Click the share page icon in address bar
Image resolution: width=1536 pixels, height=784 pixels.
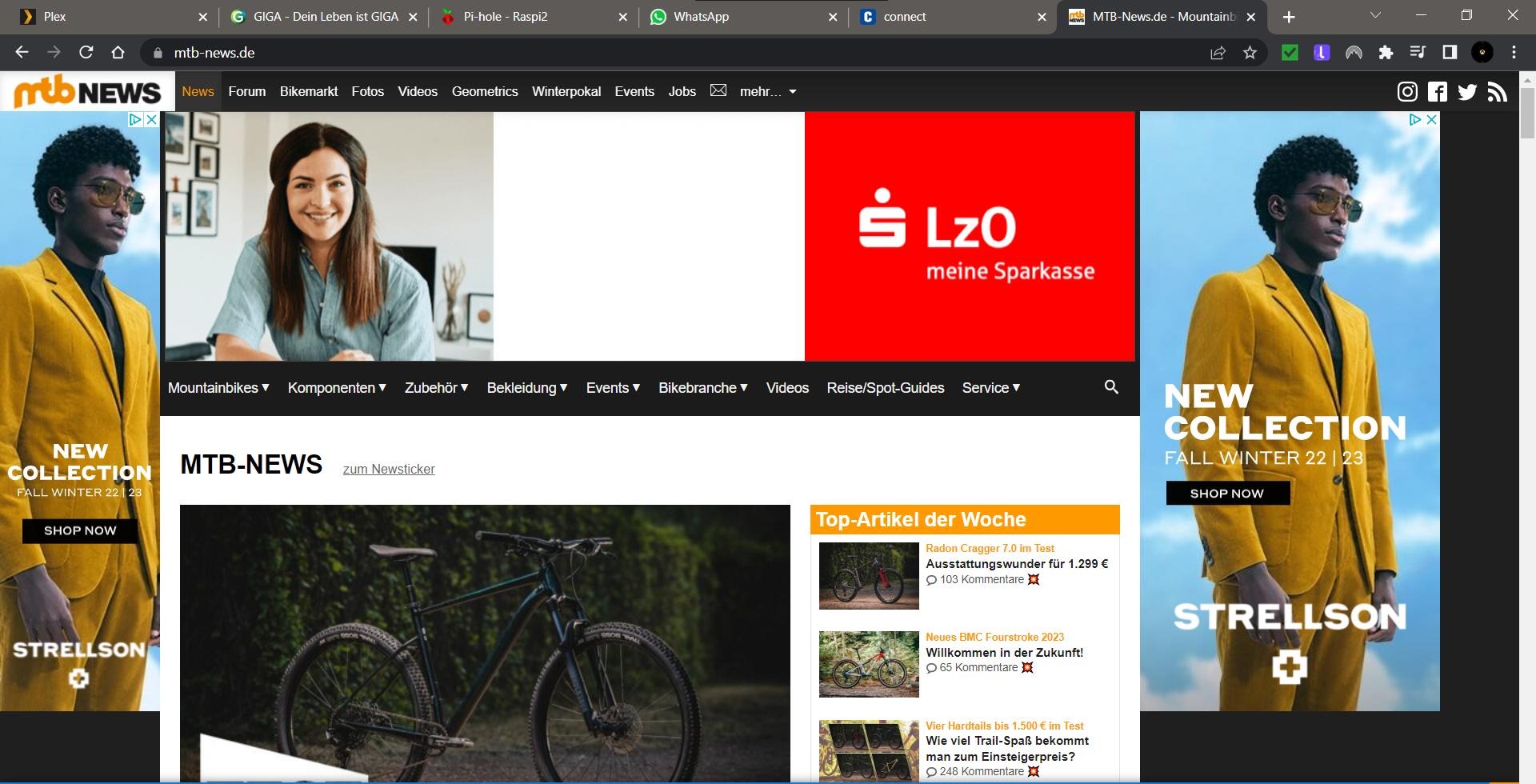click(x=1218, y=53)
